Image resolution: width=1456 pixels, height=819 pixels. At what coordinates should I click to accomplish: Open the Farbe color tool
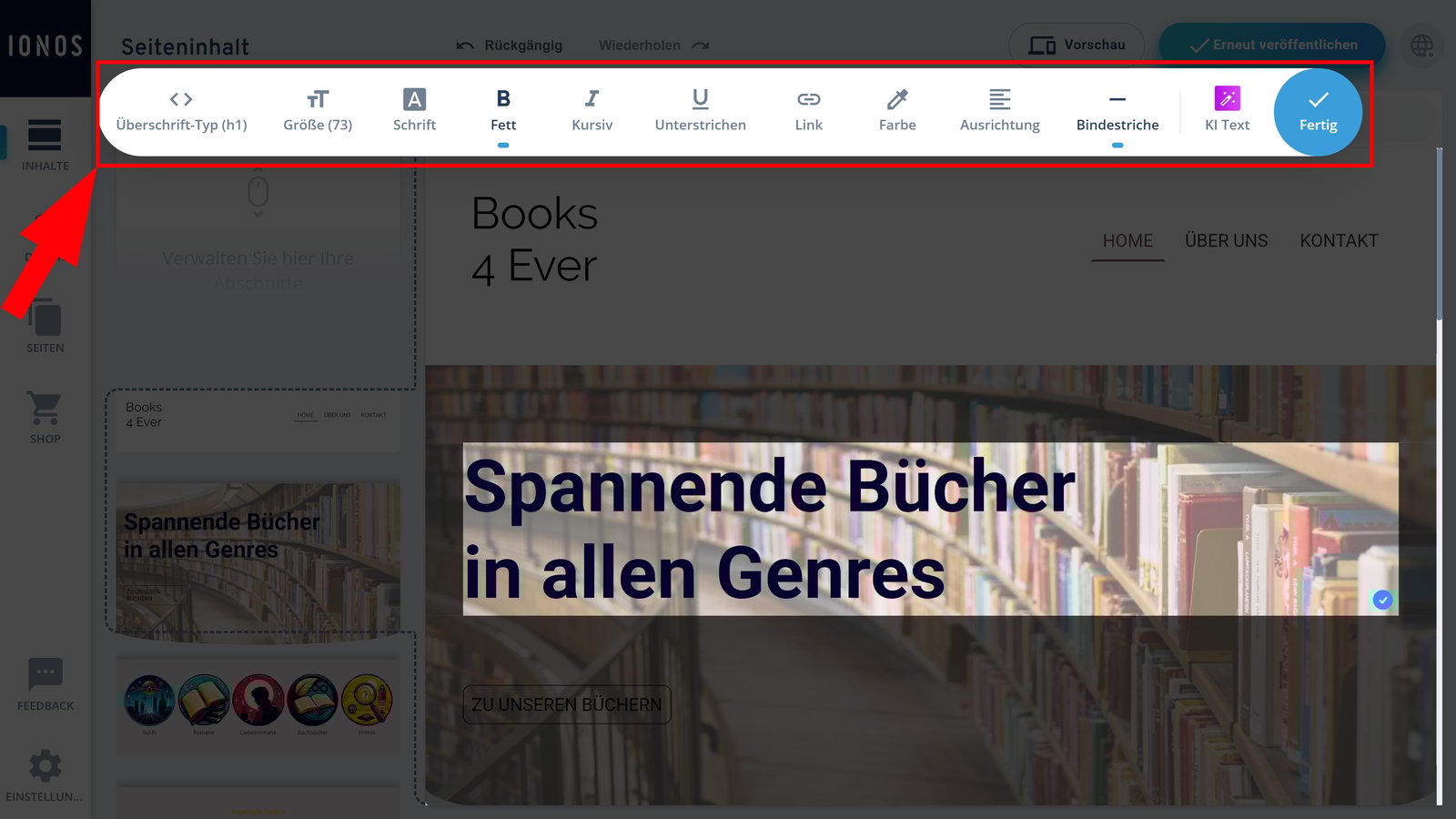click(x=896, y=109)
